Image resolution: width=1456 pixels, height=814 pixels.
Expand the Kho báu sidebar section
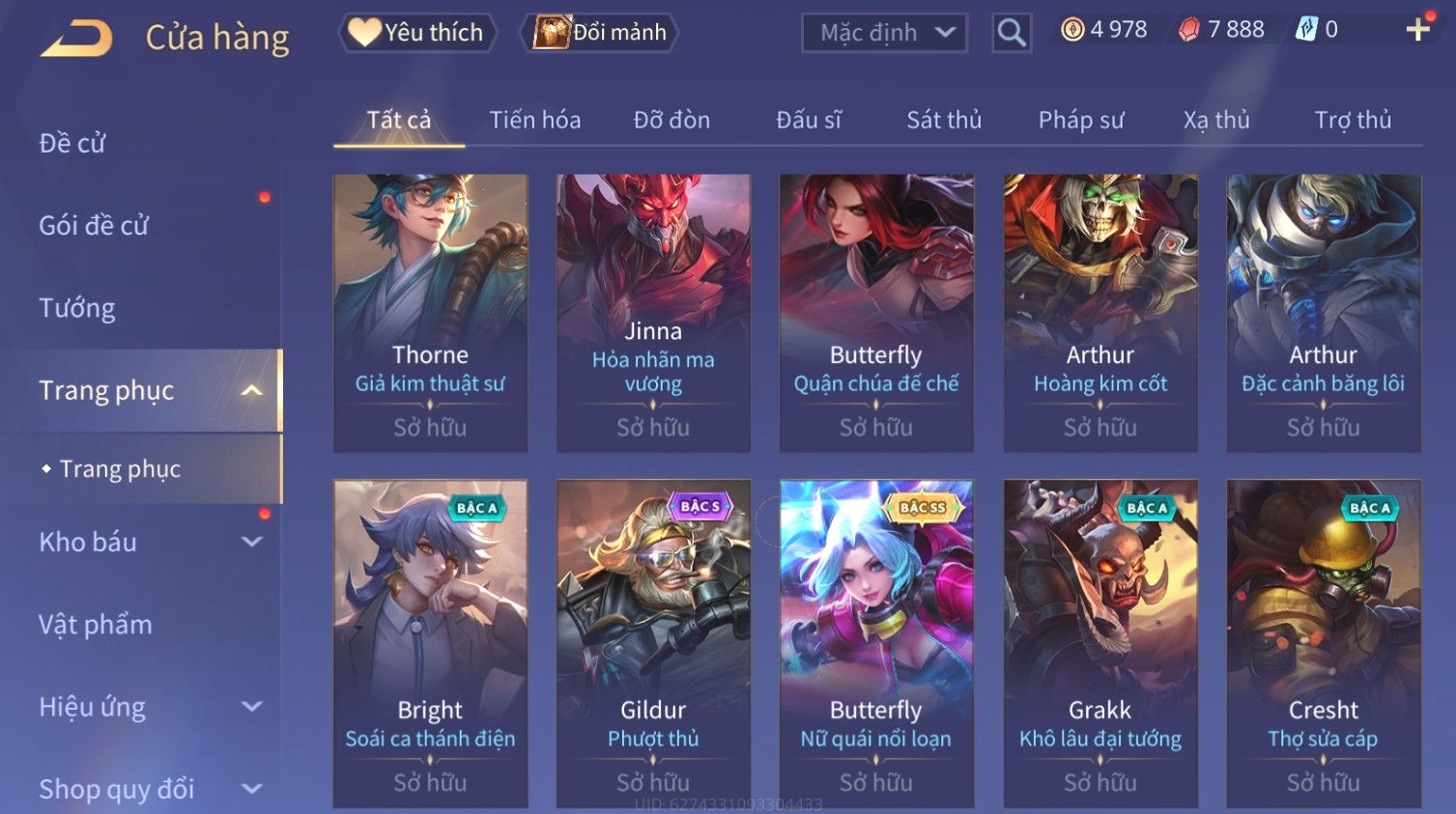(x=252, y=542)
